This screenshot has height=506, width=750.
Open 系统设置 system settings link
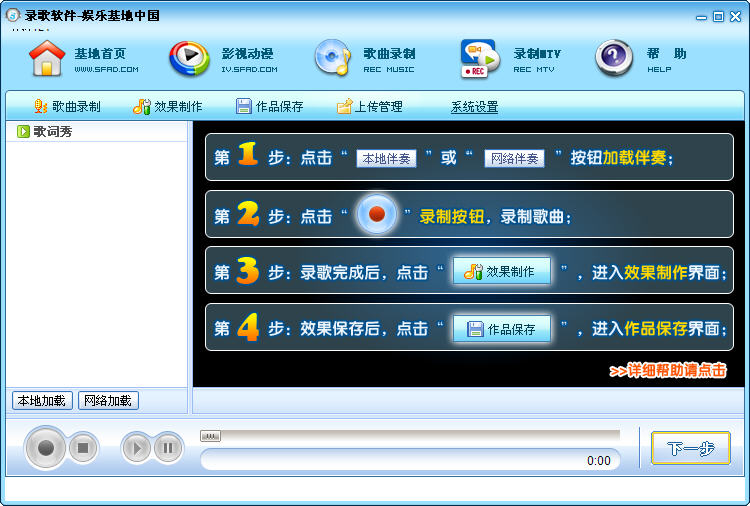click(x=474, y=107)
